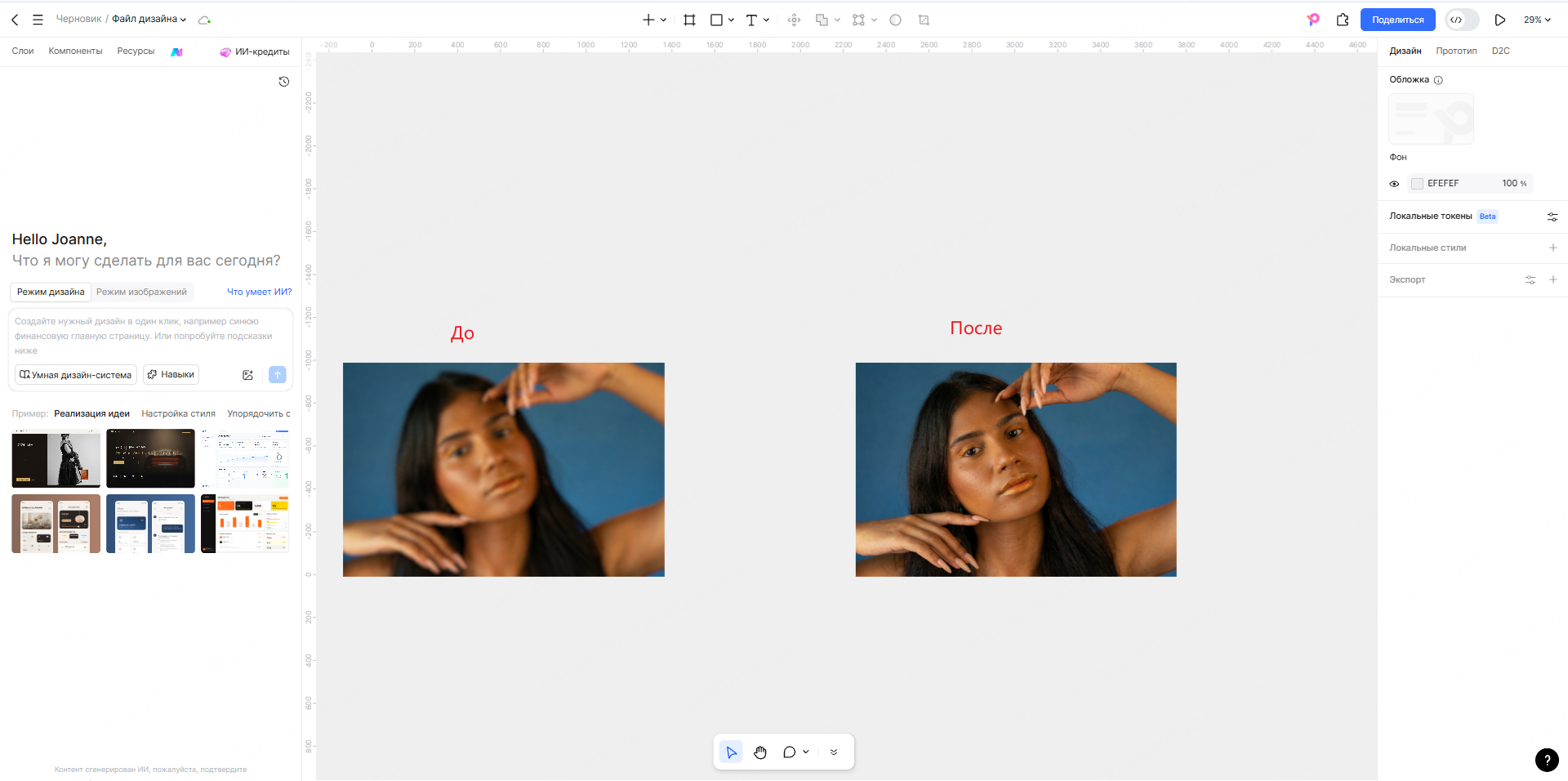
Task: Expand the comment tool dropdown arrow
Action: tap(806, 752)
